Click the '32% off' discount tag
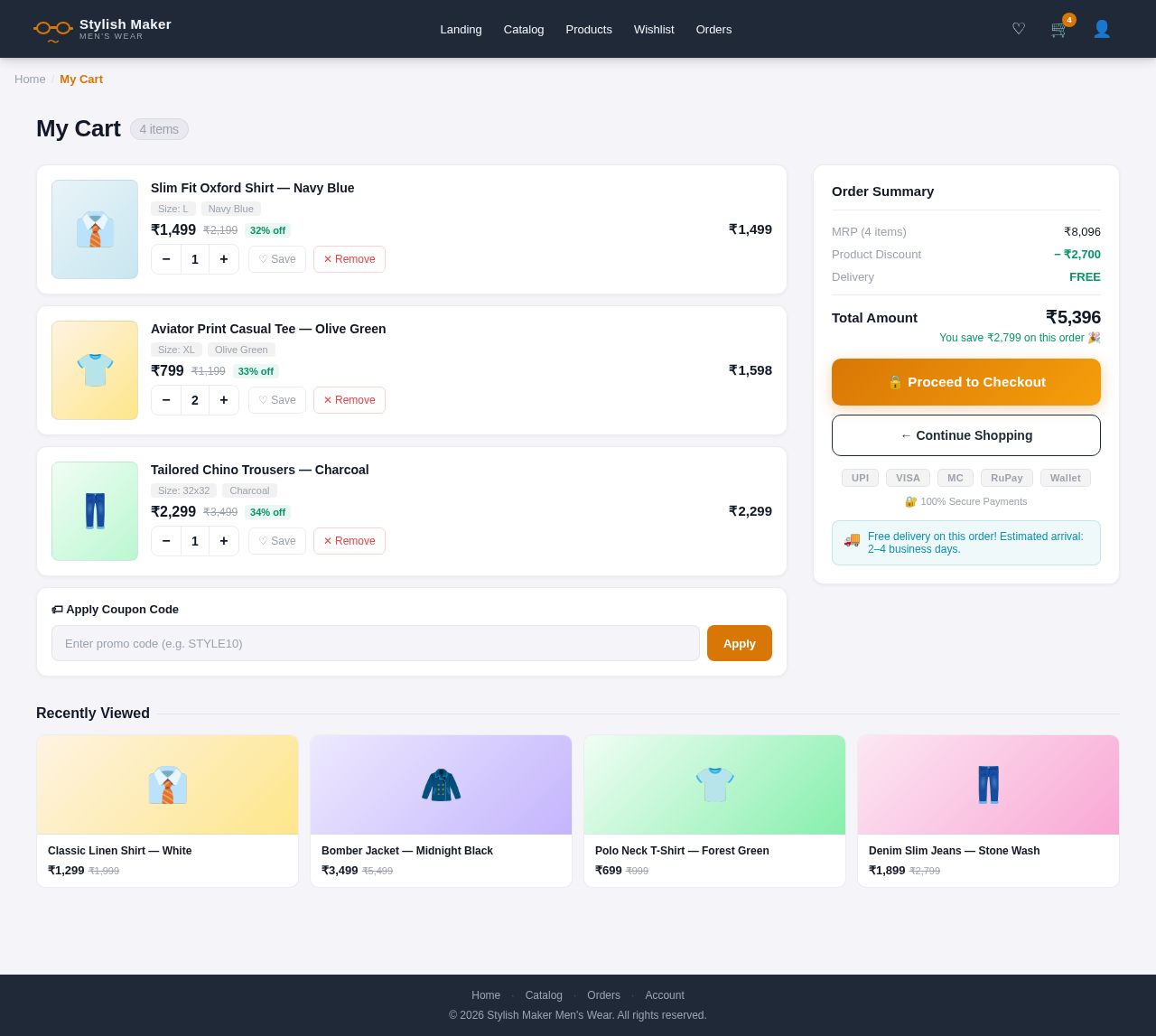This screenshot has width=1156, height=1036. 267,230
